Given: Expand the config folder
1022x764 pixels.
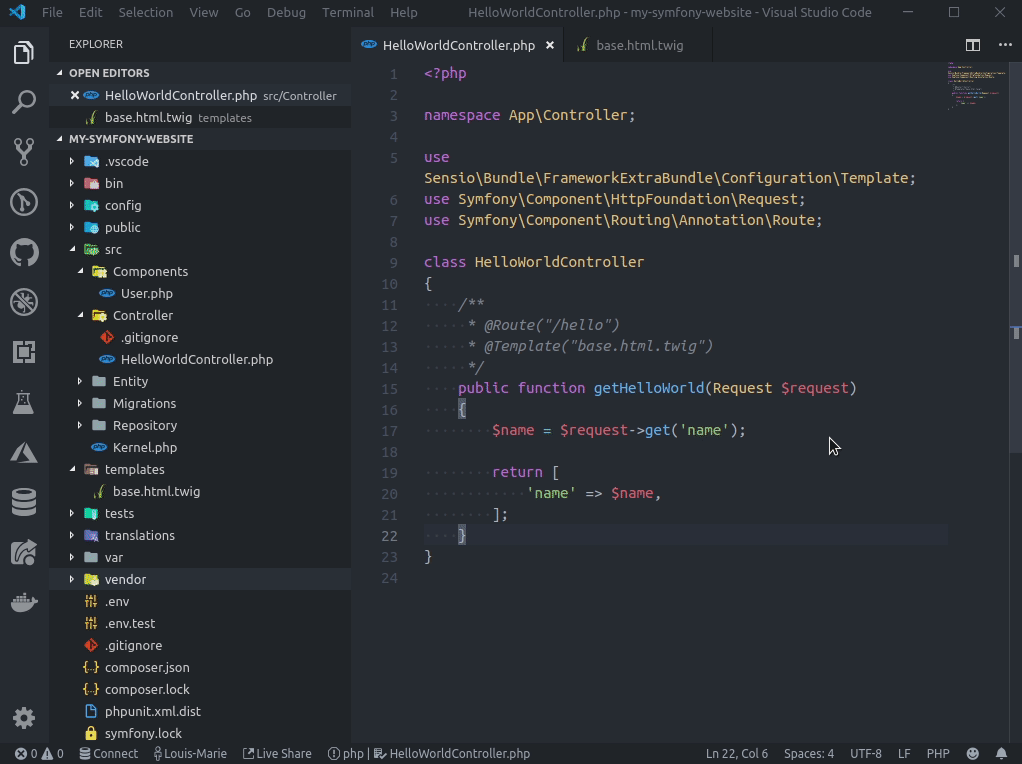Looking at the screenshot, I should pos(72,205).
